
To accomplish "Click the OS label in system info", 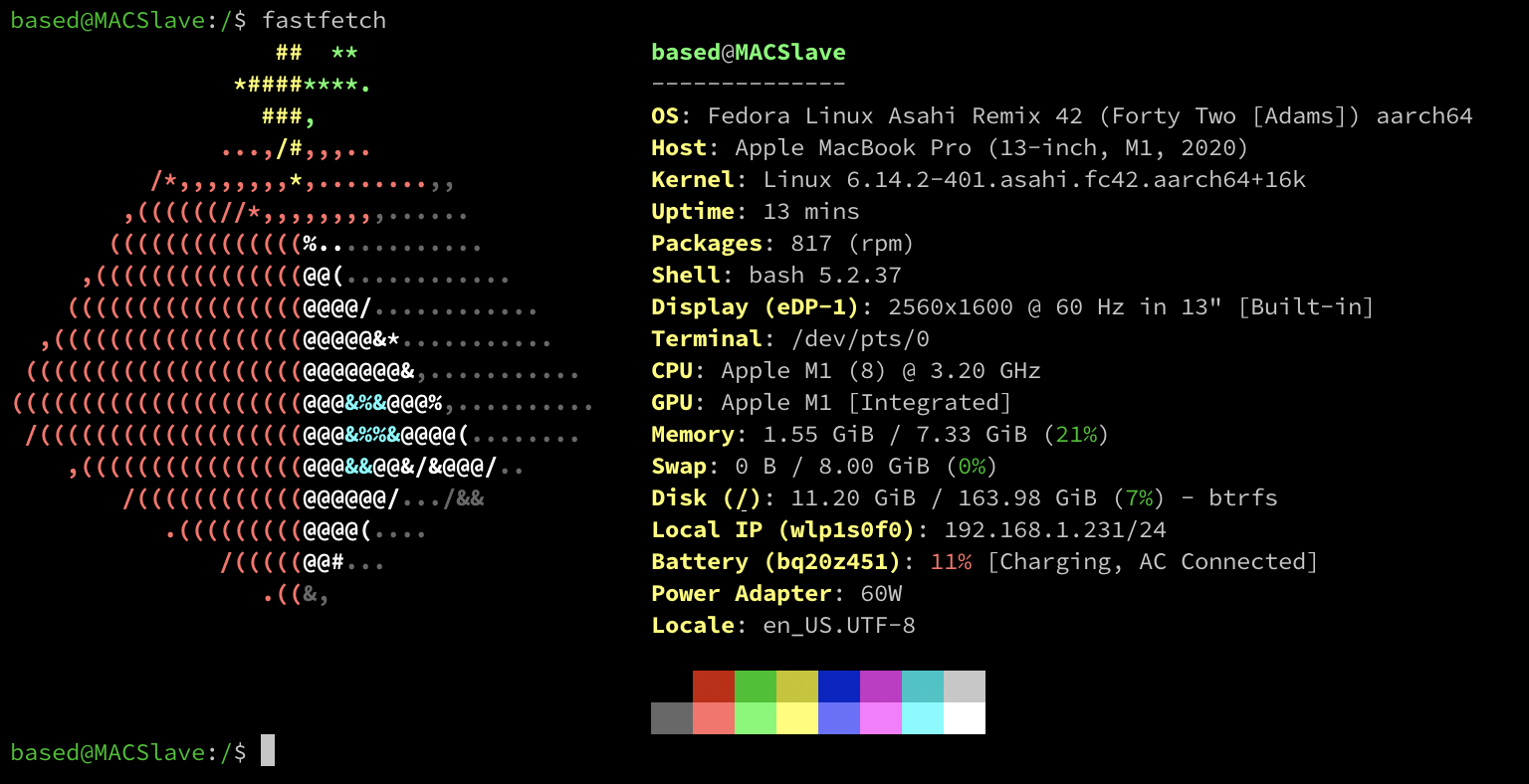I will (x=665, y=115).
